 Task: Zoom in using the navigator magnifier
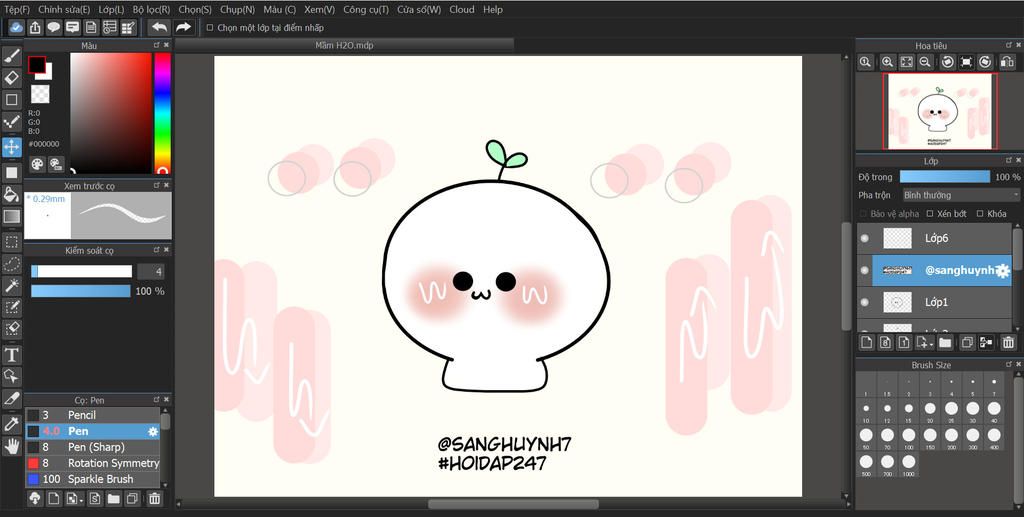coord(886,62)
